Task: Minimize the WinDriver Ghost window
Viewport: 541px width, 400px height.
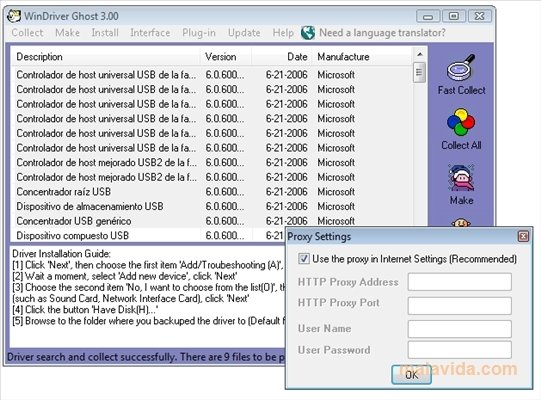Action: (x=428, y=16)
